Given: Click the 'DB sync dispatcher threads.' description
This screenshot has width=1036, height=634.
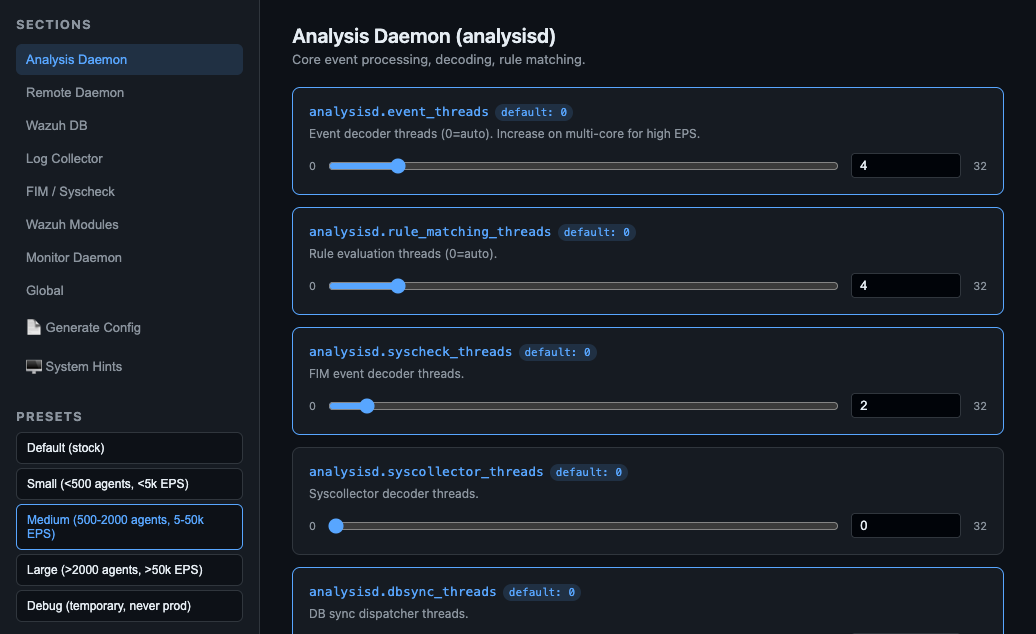Looking at the screenshot, I should tap(388, 614).
